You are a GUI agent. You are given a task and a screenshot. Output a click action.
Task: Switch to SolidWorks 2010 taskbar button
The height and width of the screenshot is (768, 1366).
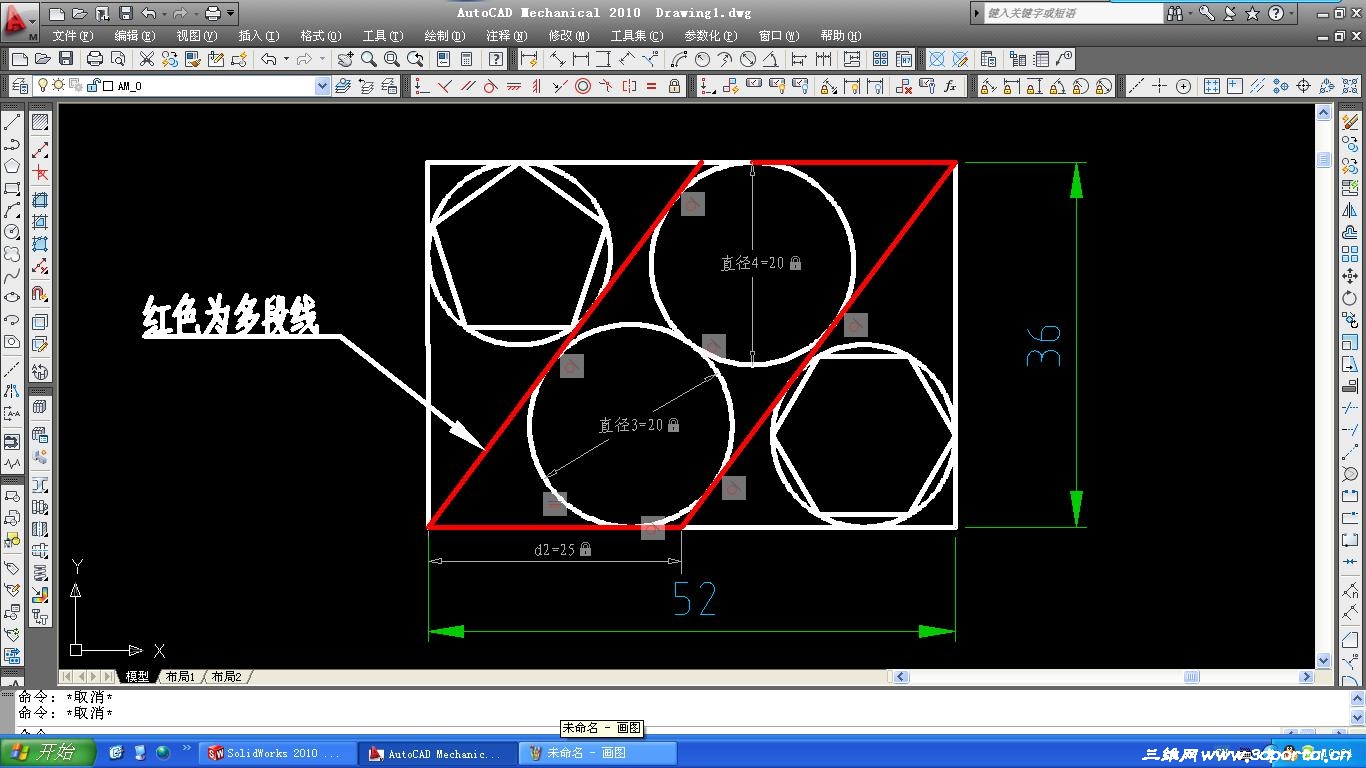pyautogui.click(x=277, y=754)
